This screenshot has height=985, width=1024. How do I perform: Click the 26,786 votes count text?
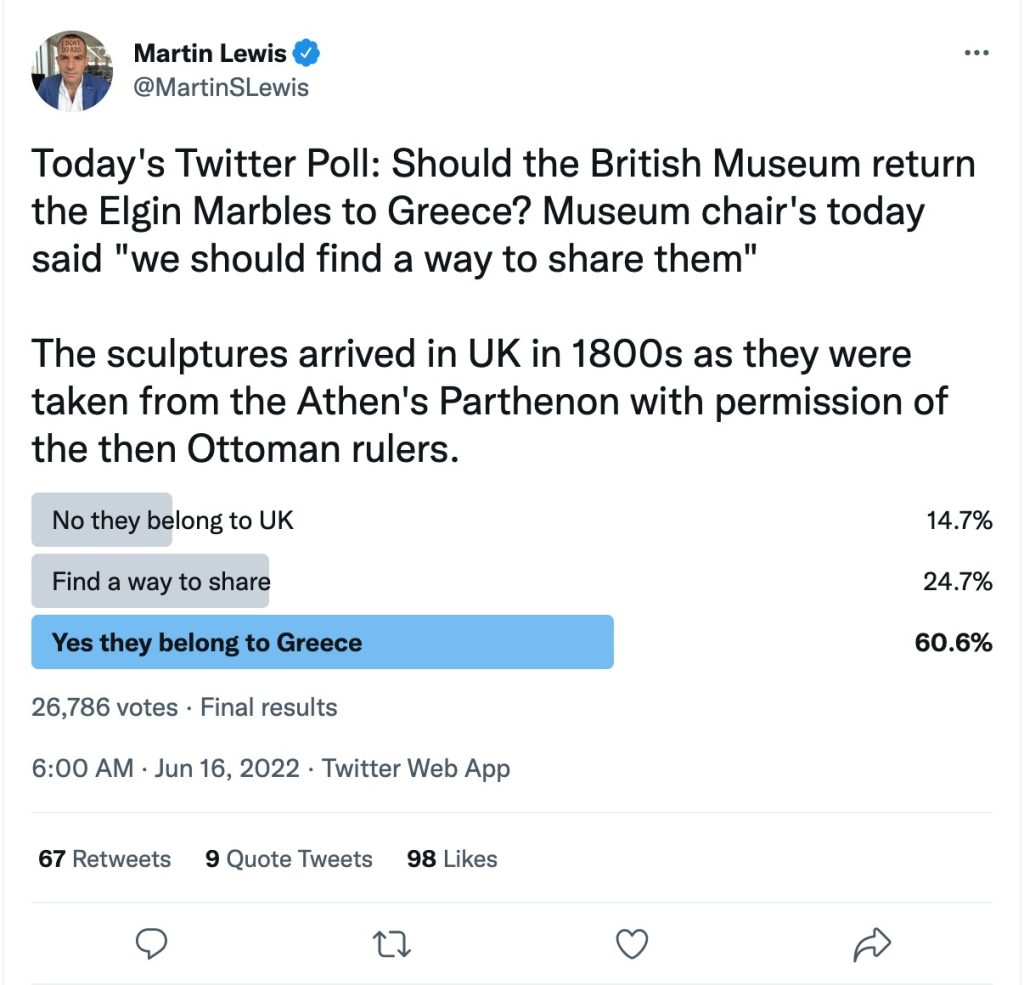click(104, 708)
